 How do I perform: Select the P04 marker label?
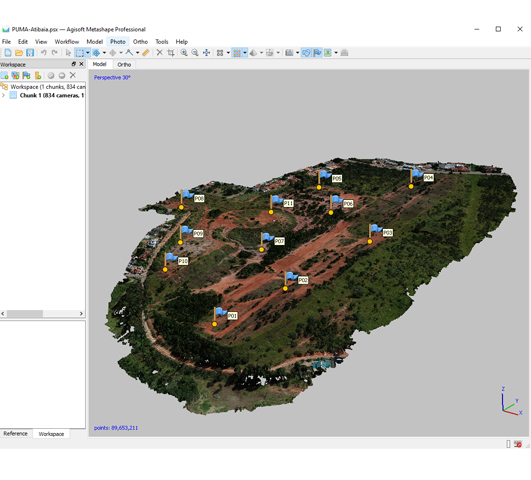(x=428, y=178)
